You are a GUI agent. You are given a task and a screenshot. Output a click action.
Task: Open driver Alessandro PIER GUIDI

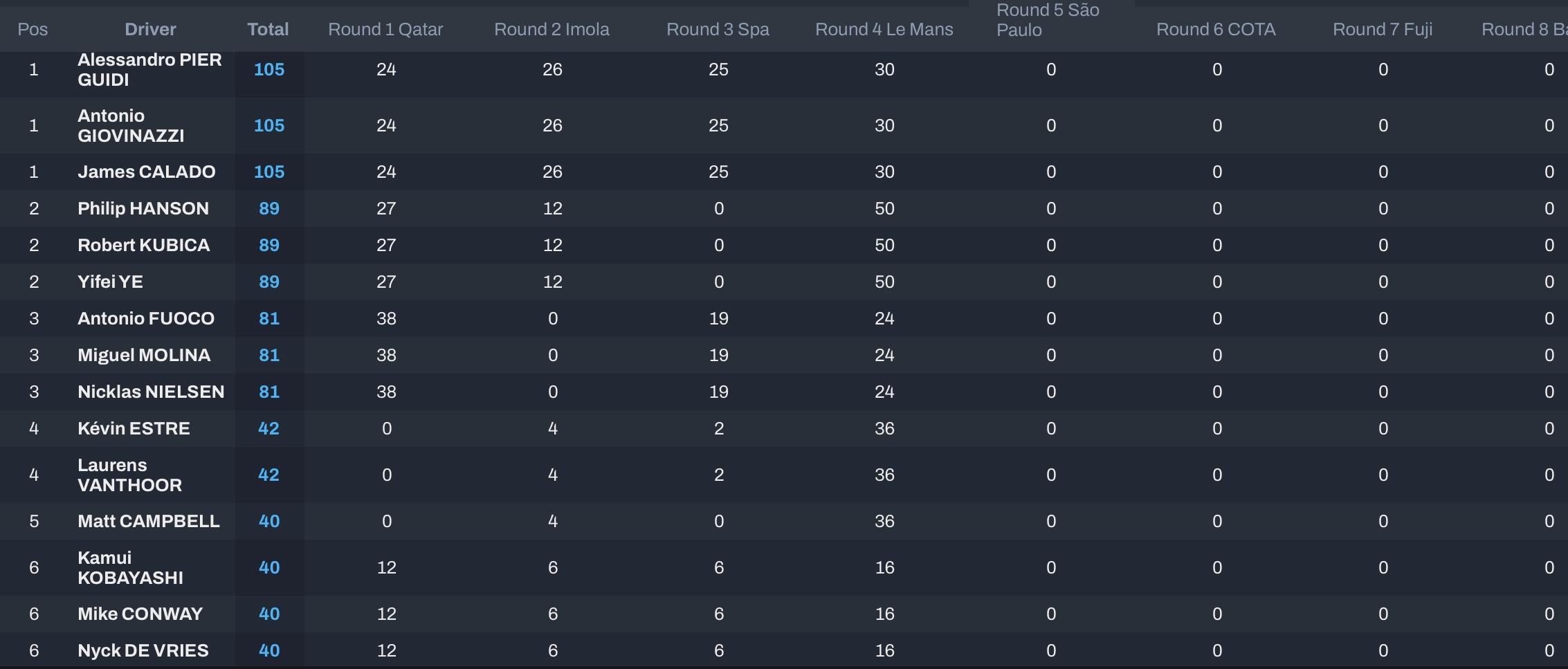149,69
